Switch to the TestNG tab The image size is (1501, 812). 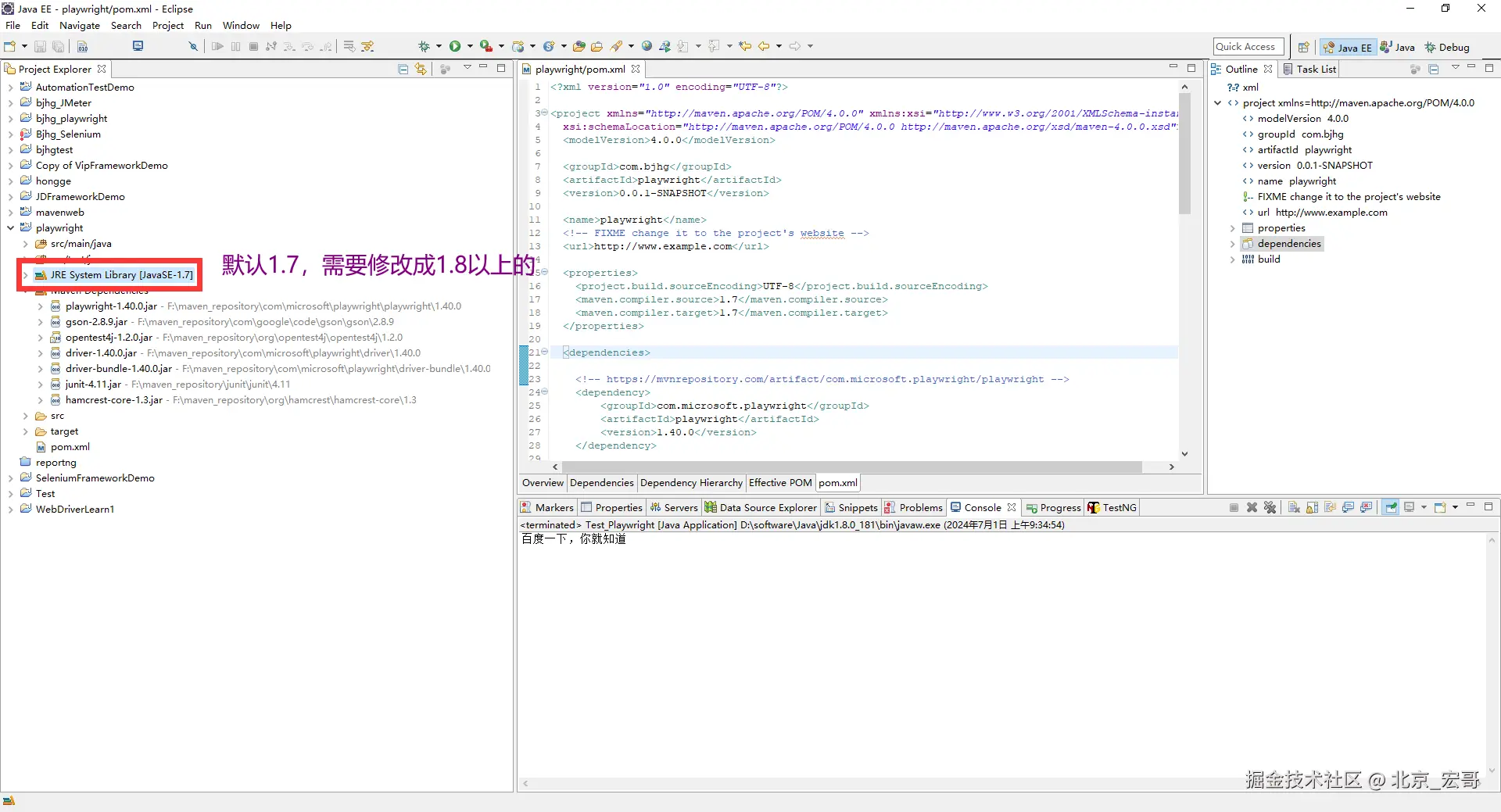1112,507
